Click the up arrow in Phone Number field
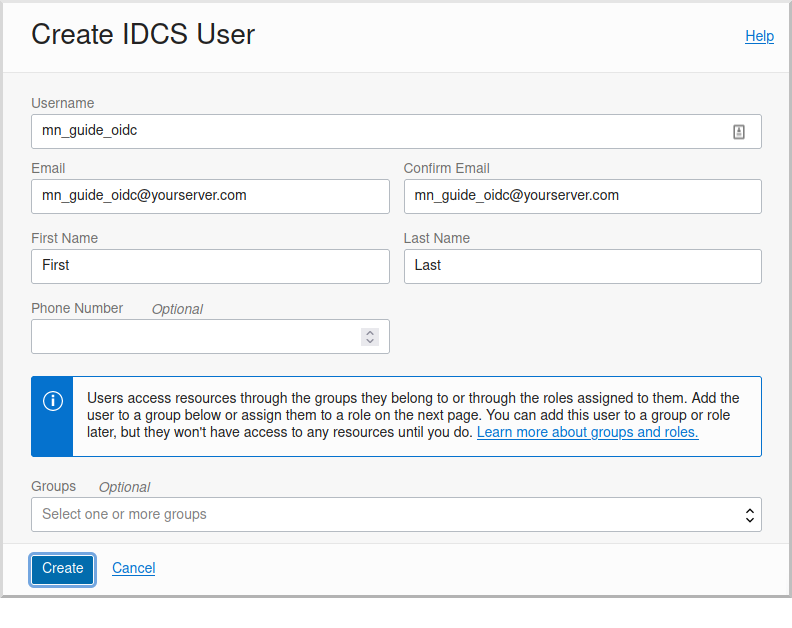The width and height of the screenshot is (792, 628). [x=370, y=332]
